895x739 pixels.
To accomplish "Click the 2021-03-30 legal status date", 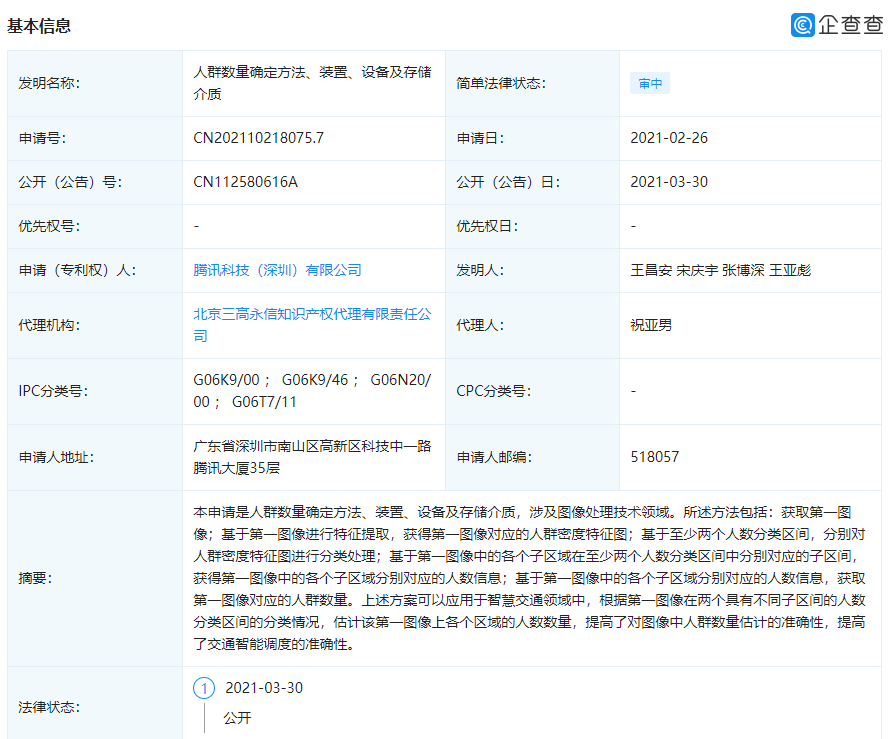I will [264, 688].
